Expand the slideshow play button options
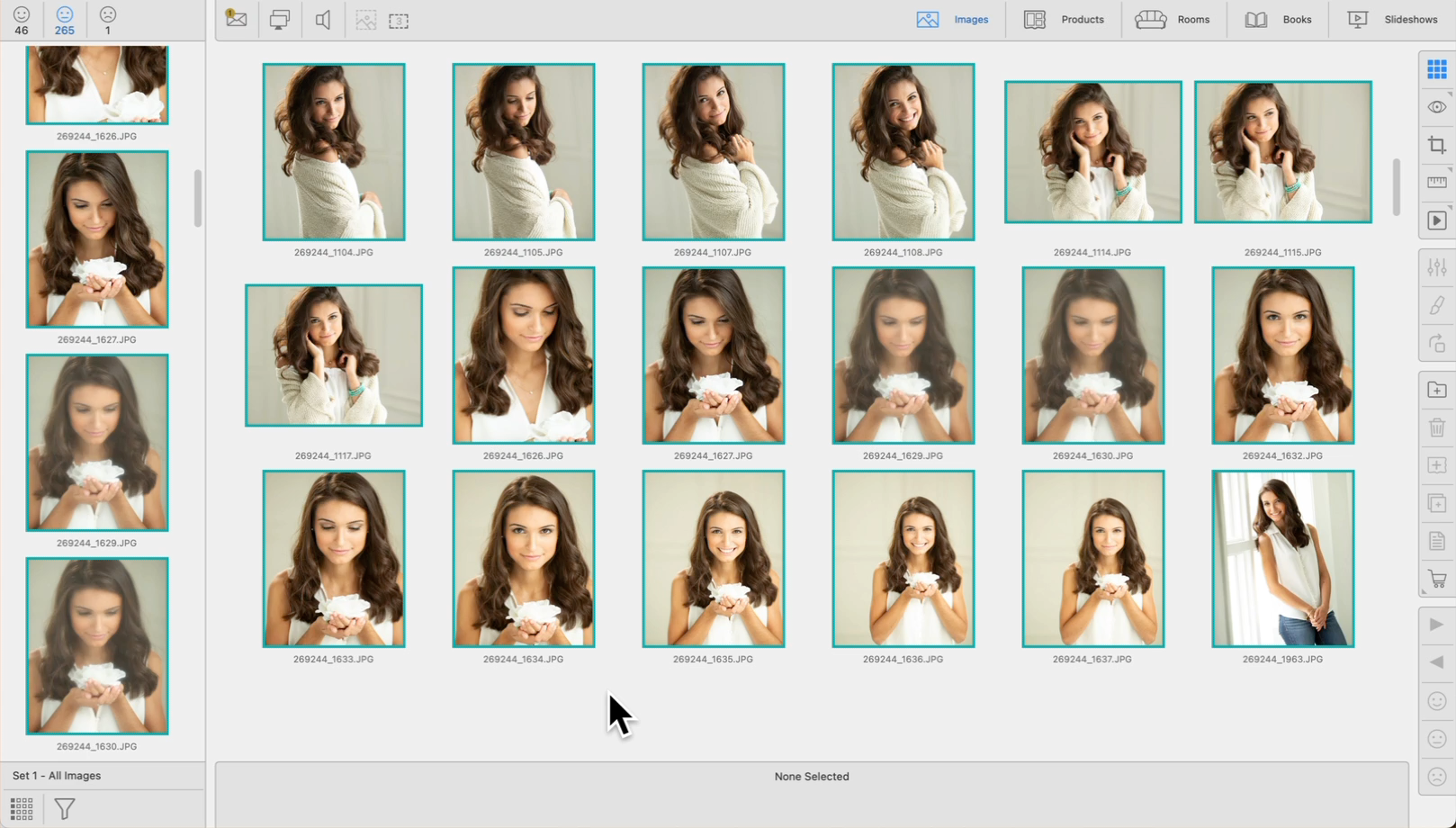1456x828 pixels. point(1436,221)
